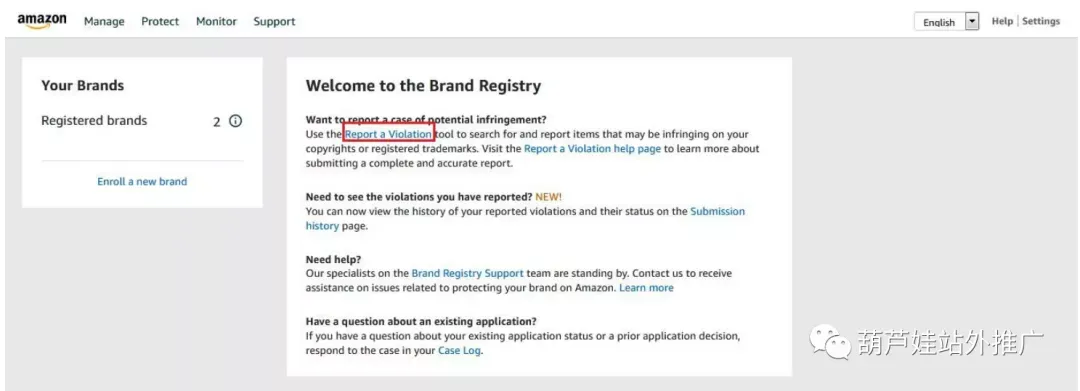Click the WeChat watermark icon

coord(829,341)
